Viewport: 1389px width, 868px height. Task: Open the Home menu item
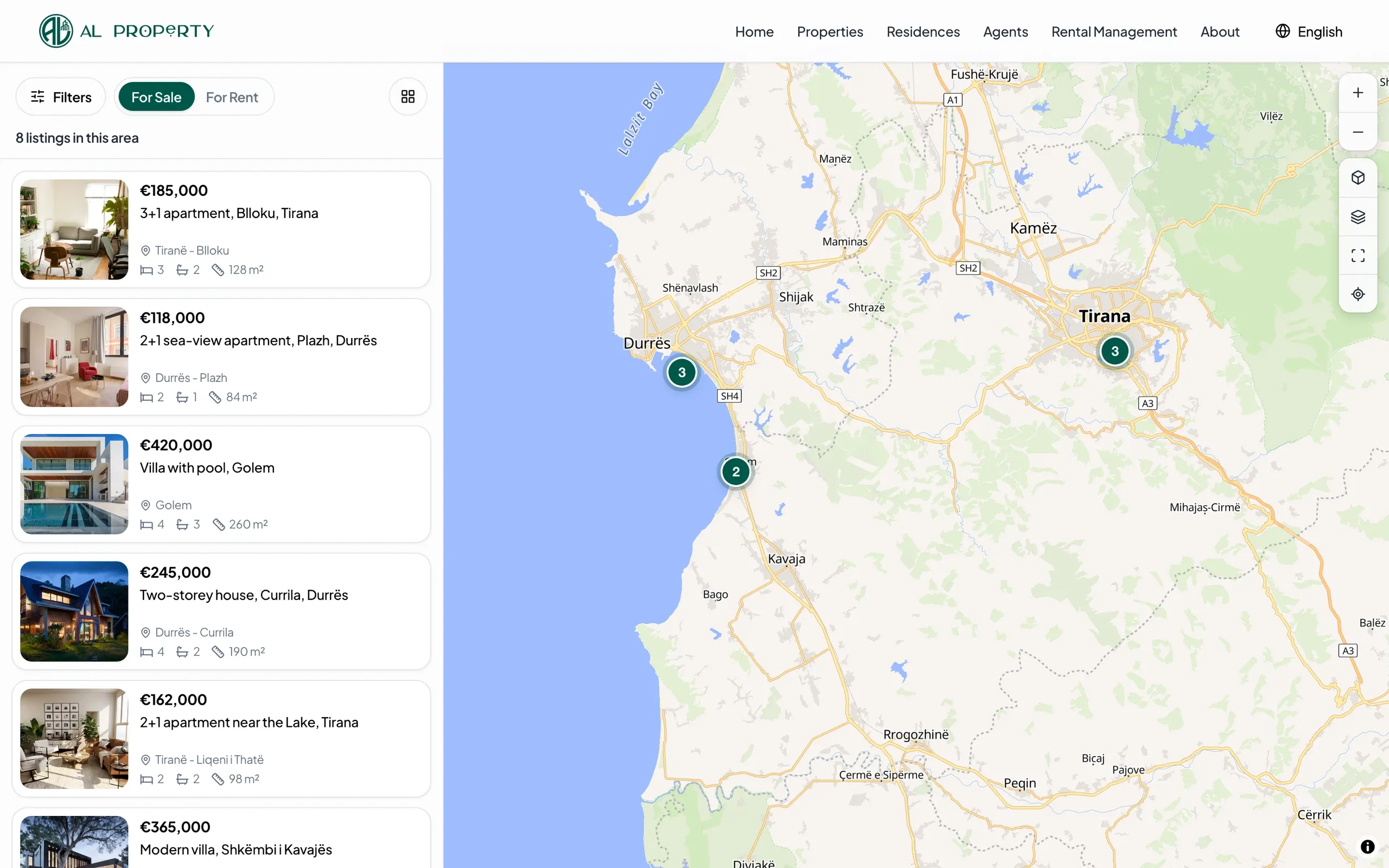(x=754, y=31)
